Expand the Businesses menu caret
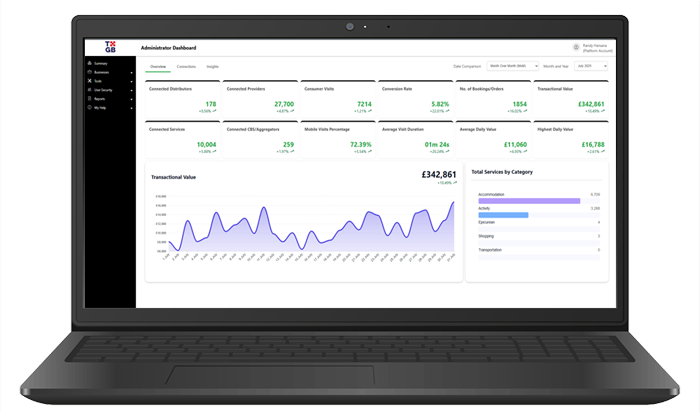Viewport: 700px width, 414px height. 131,72
